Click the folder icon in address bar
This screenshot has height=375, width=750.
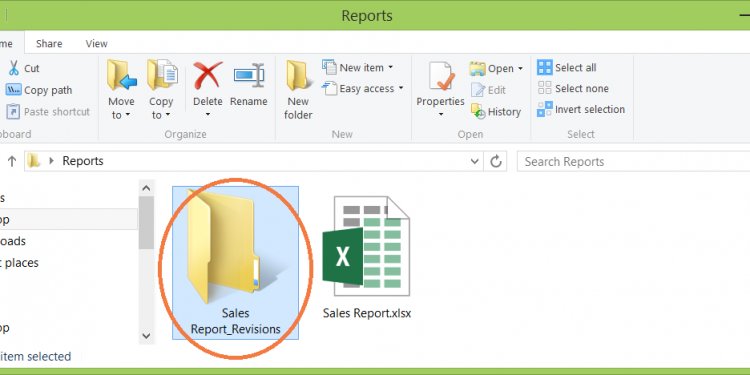click(33, 161)
